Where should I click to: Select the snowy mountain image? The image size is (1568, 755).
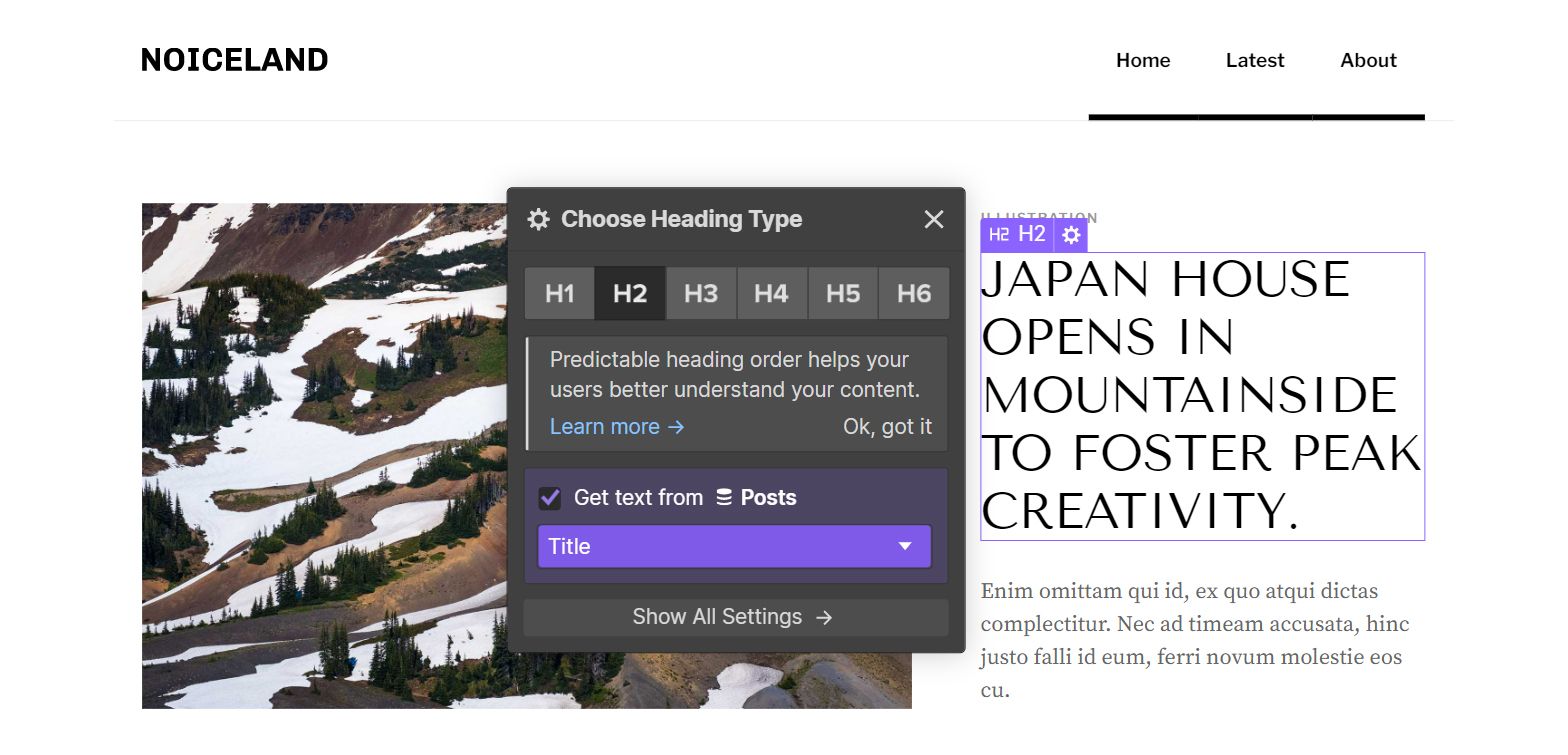pyautogui.click(x=320, y=450)
